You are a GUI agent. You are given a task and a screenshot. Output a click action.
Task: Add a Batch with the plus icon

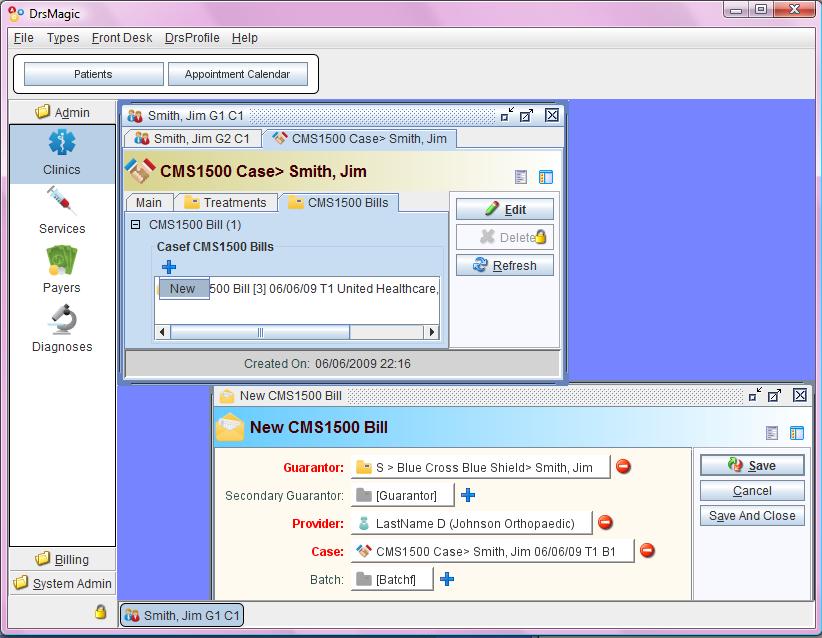click(447, 579)
